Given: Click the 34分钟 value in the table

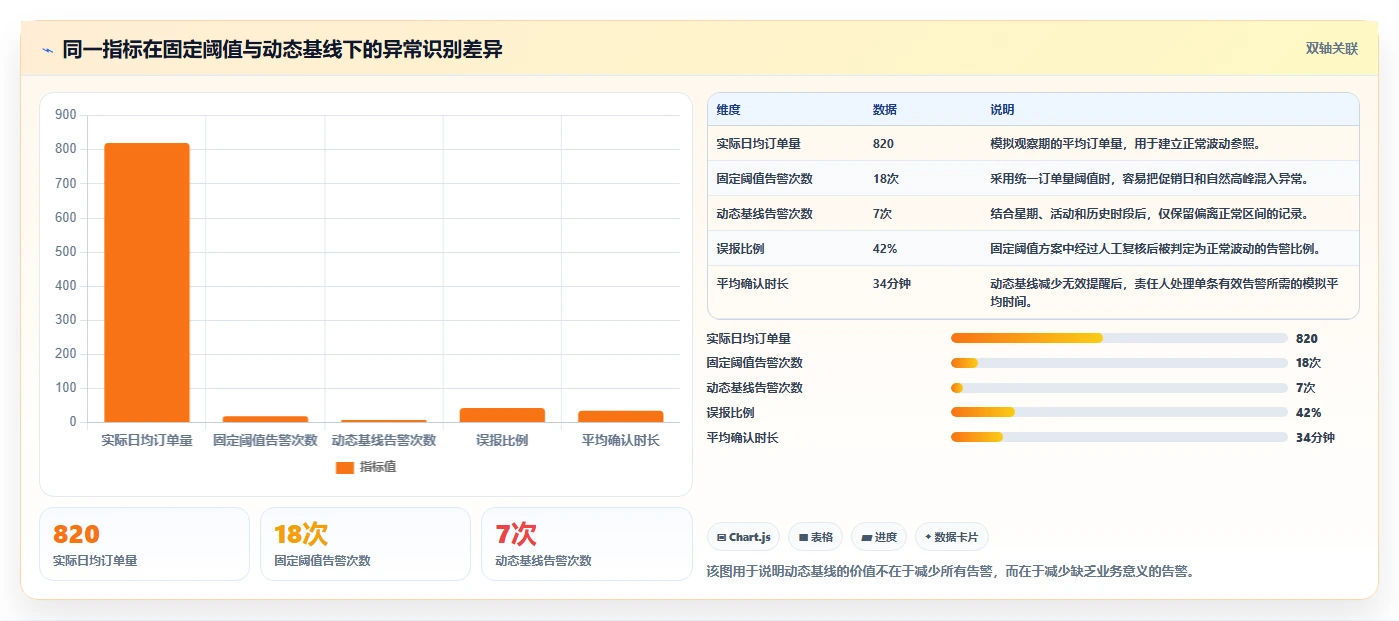Looking at the screenshot, I should point(892,284).
